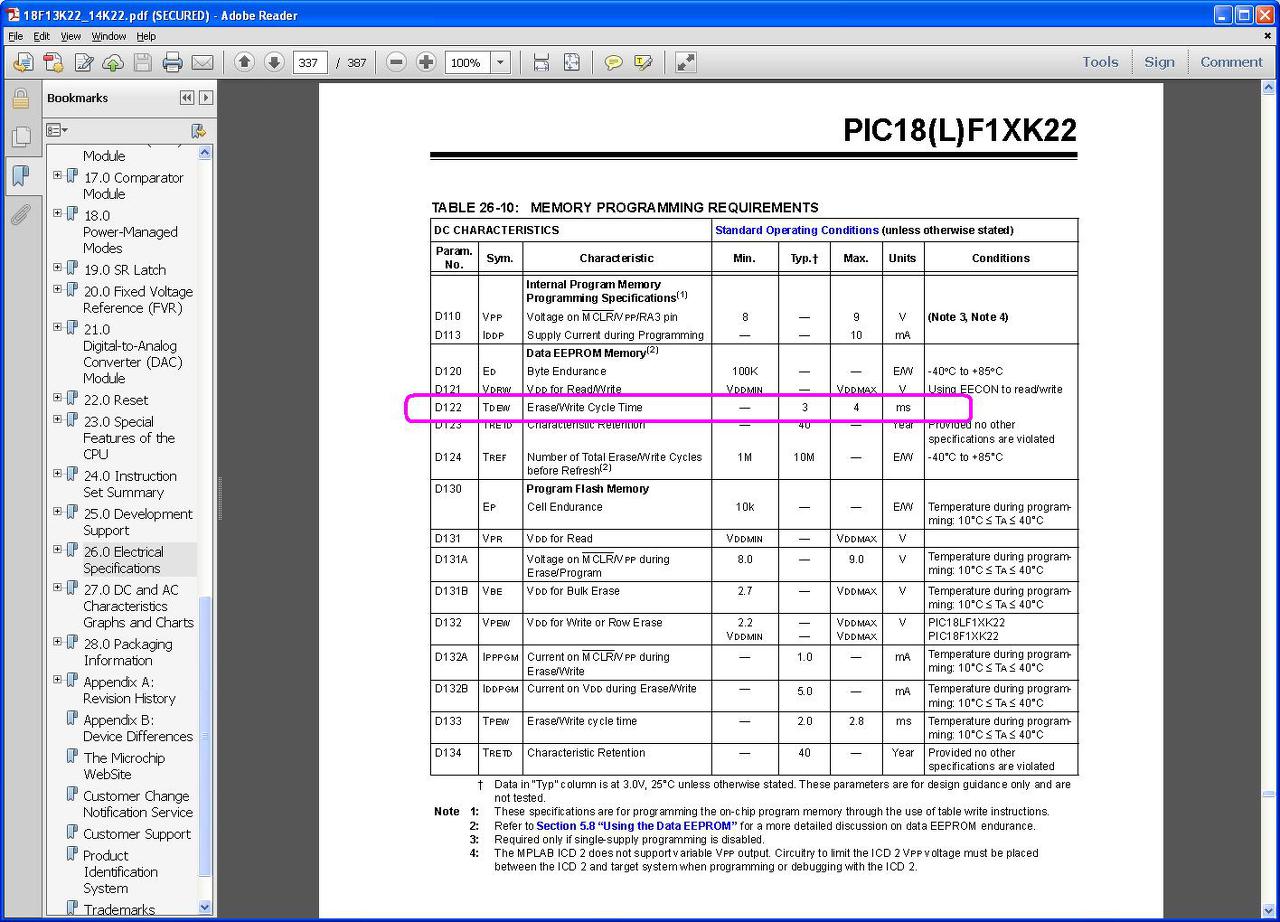Image resolution: width=1280 pixels, height=922 pixels.
Task: Open the Sign pane
Action: (x=1159, y=62)
